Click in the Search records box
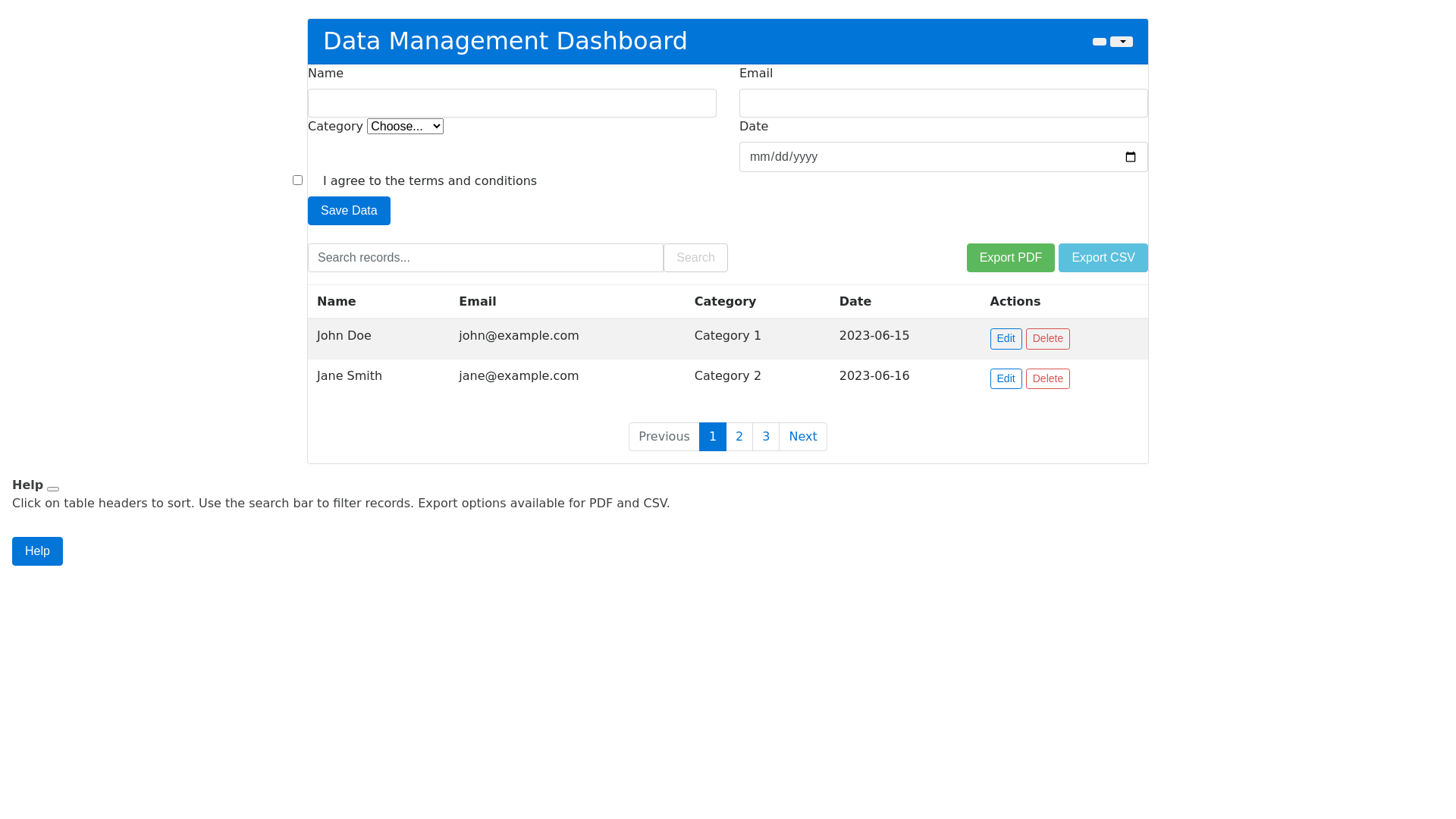1456x819 pixels. point(485,258)
